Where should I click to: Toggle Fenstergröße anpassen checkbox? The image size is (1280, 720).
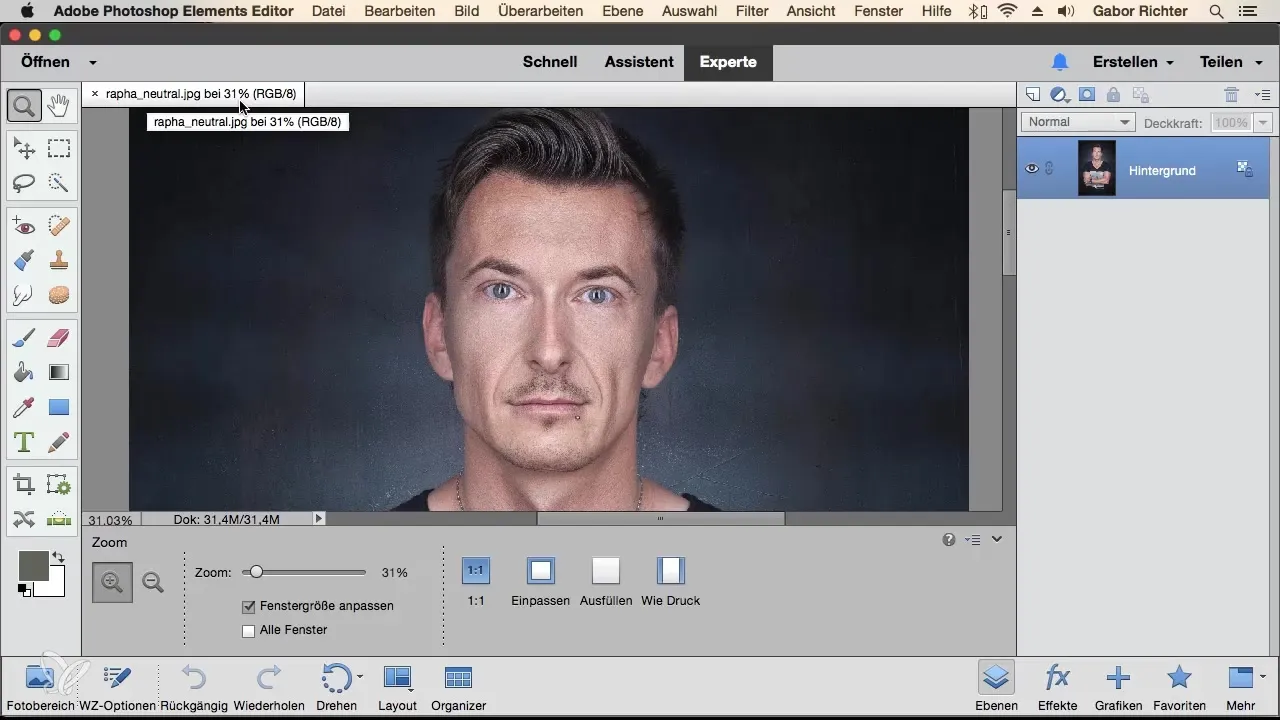(249, 606)
